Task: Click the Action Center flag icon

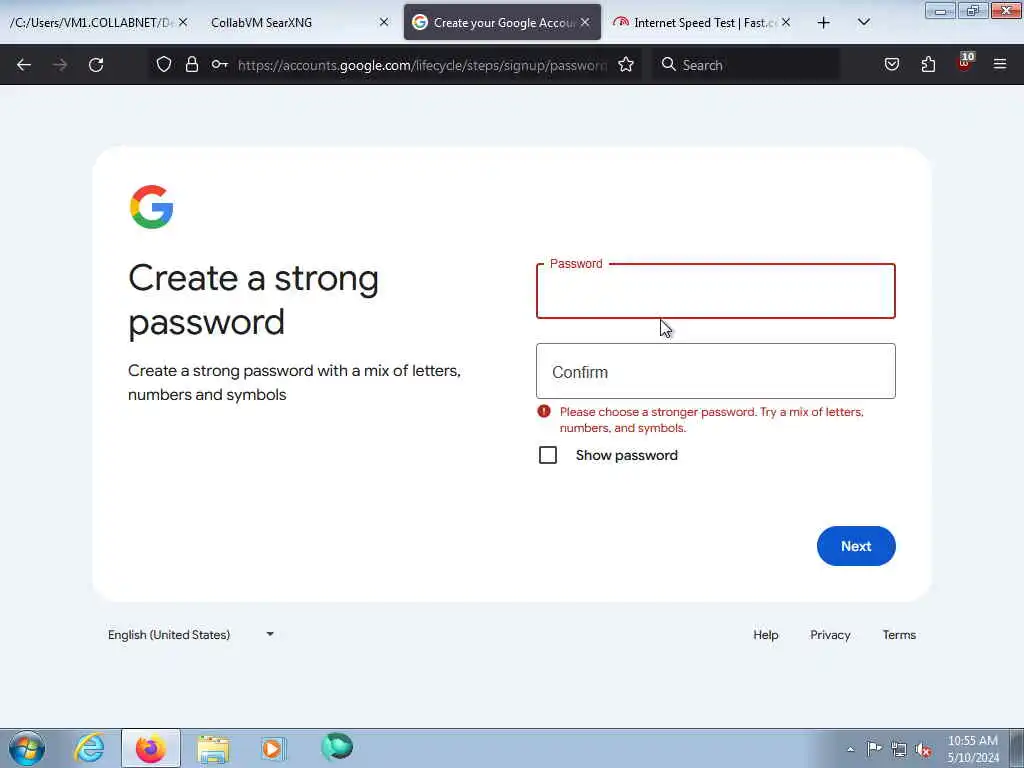Action: [x=874, y=748]
